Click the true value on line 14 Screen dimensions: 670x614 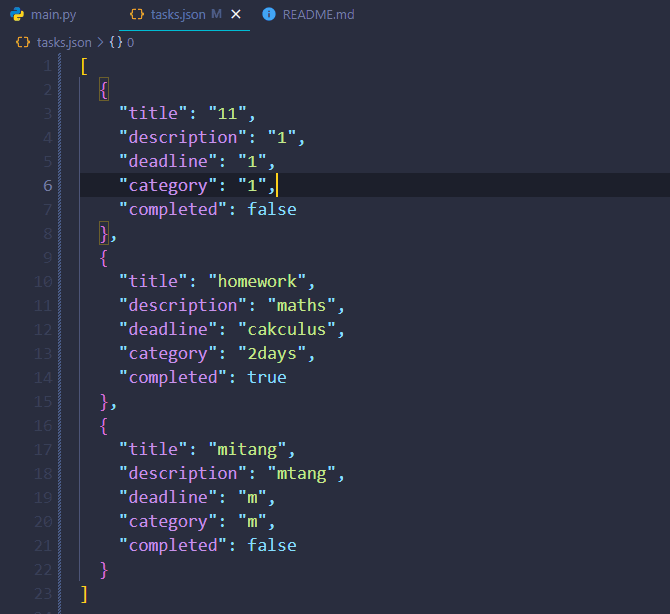[x=266, y=377]
